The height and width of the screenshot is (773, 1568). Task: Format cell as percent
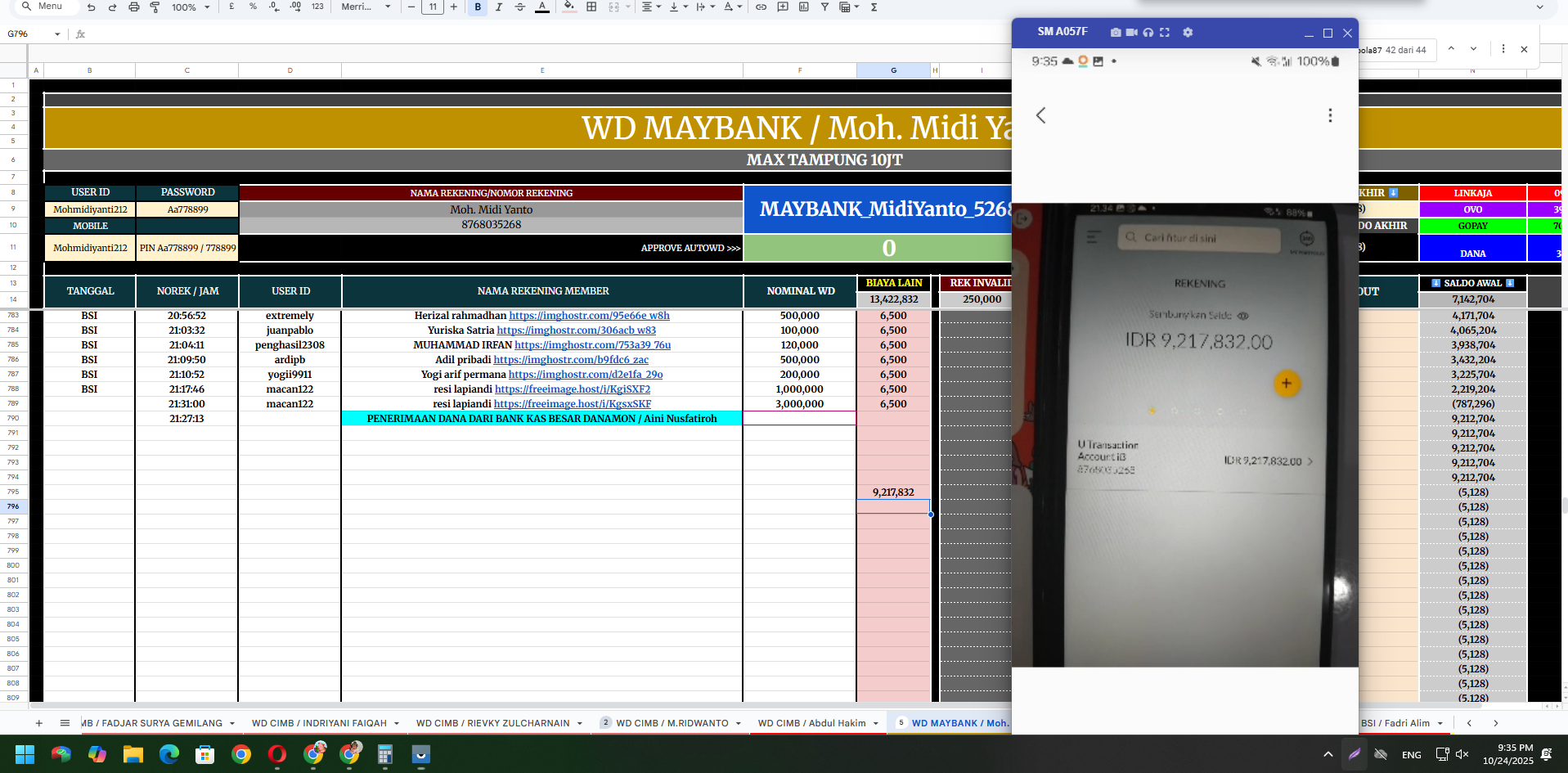coord(253,7)
